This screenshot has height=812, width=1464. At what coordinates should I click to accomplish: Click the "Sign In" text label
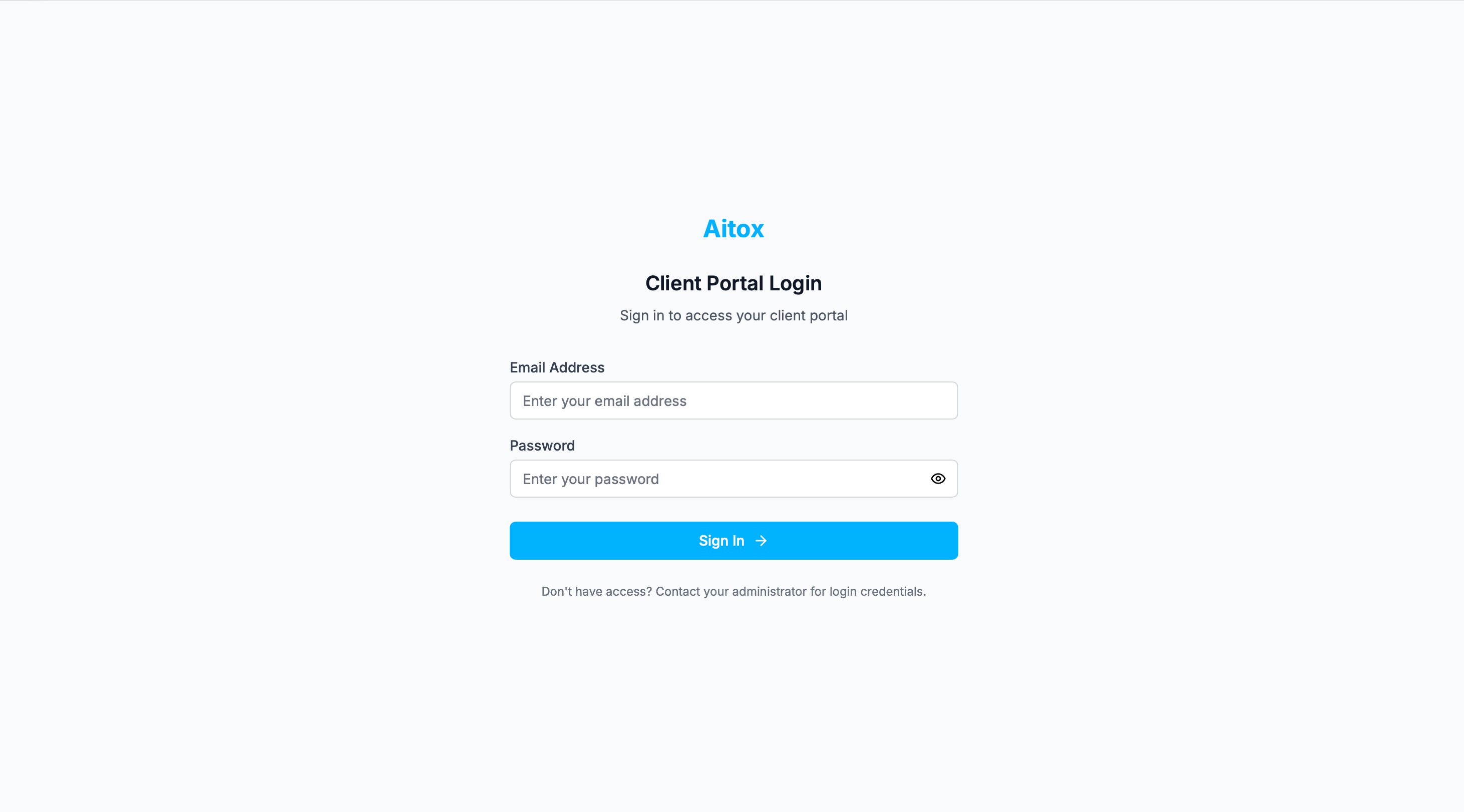pos(721,540)
